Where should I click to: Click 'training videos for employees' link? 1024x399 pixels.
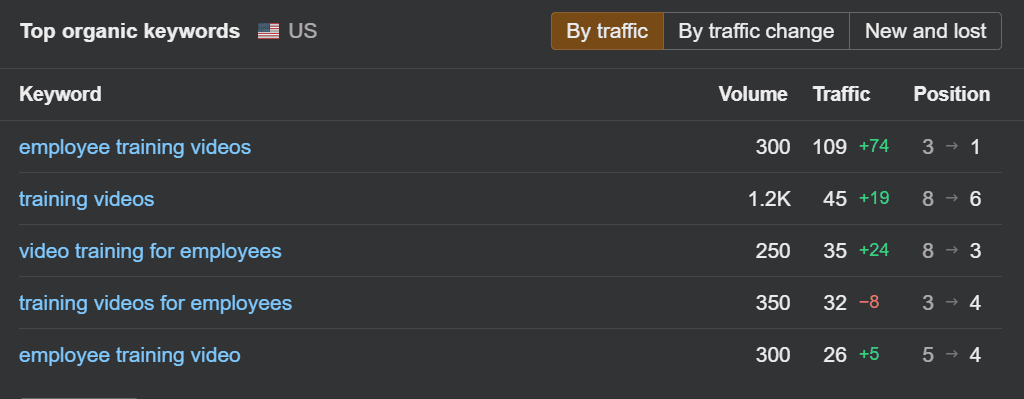(155, 303)
